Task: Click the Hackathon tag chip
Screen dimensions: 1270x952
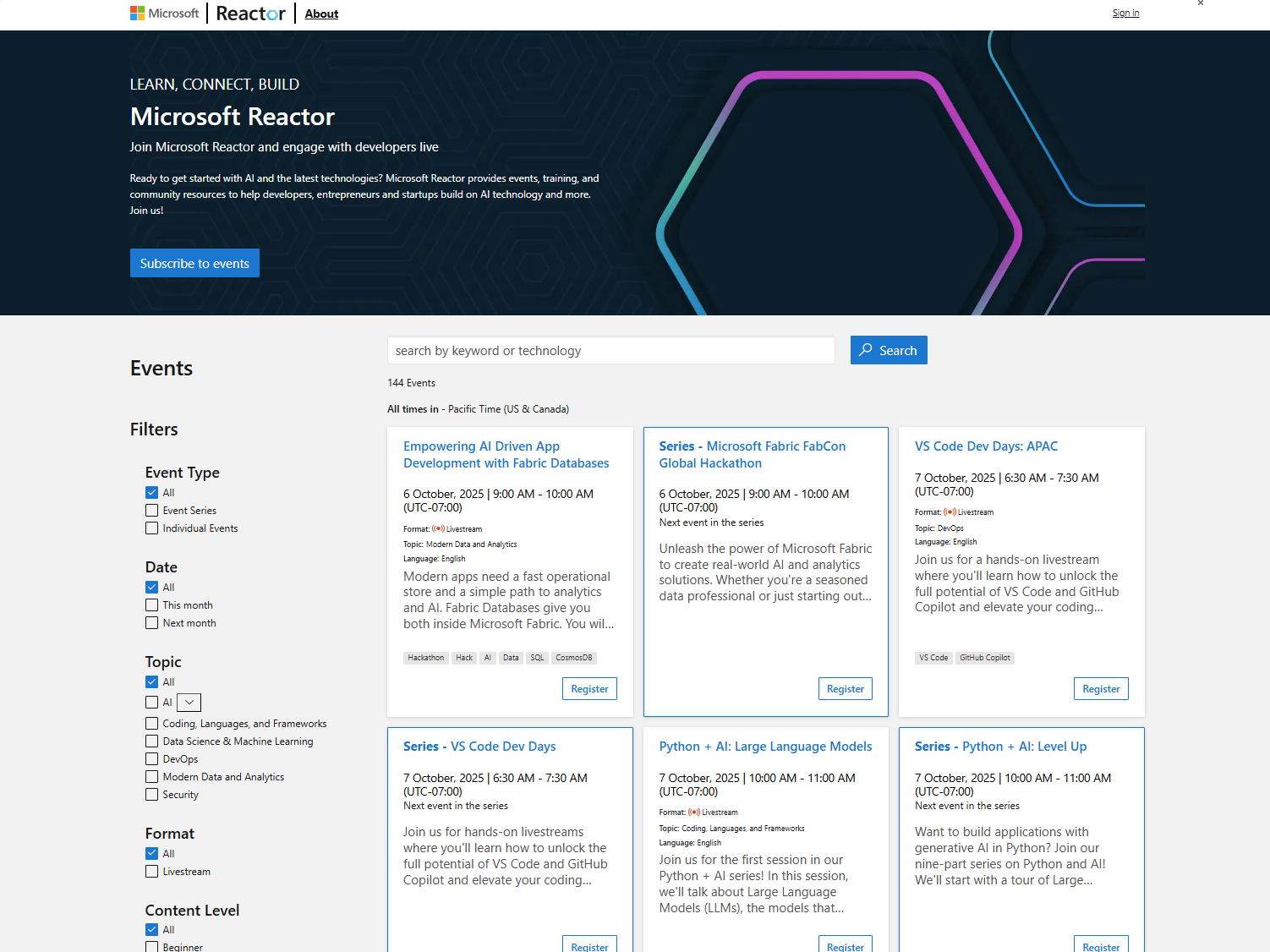Action: point(425,658)
